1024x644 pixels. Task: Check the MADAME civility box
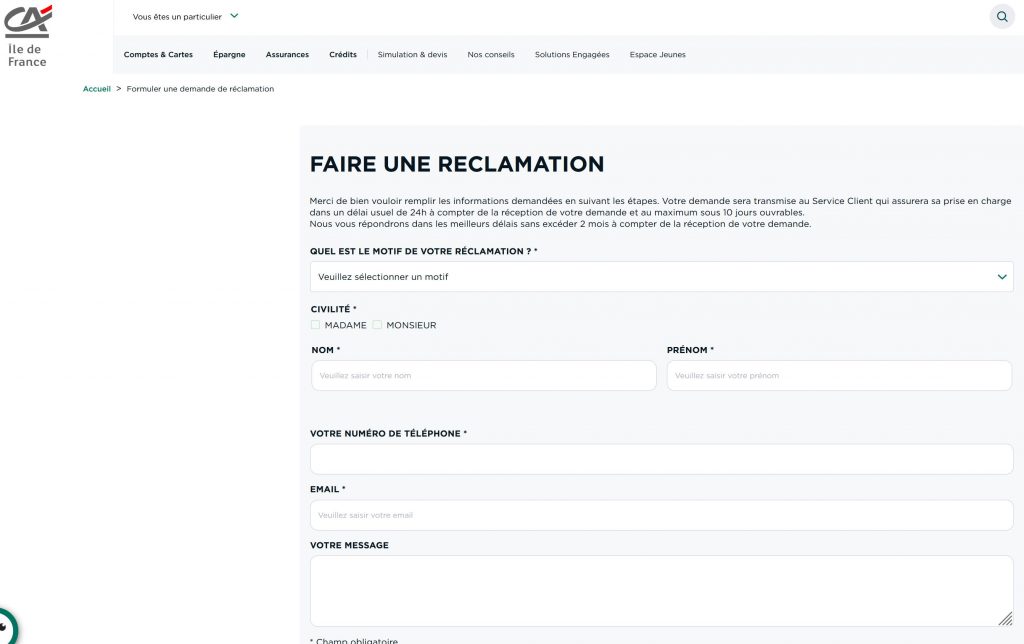click(x=316, y=325)
